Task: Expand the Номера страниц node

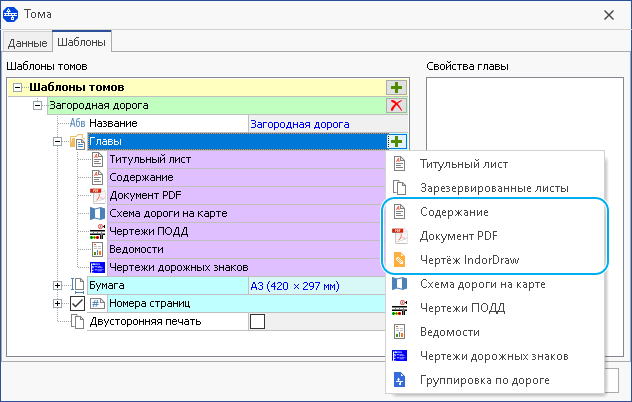Action: coord(57,304)
